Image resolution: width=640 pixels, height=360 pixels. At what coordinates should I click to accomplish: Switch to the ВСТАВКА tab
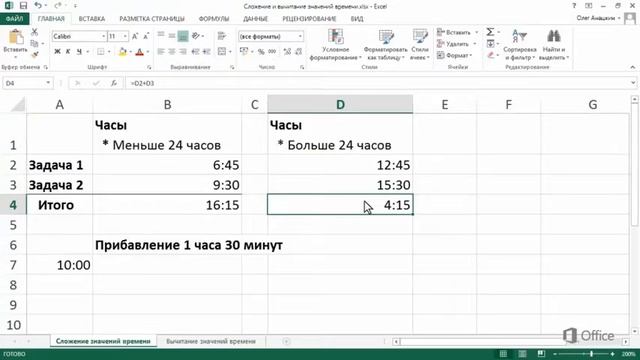coord(92,19)
